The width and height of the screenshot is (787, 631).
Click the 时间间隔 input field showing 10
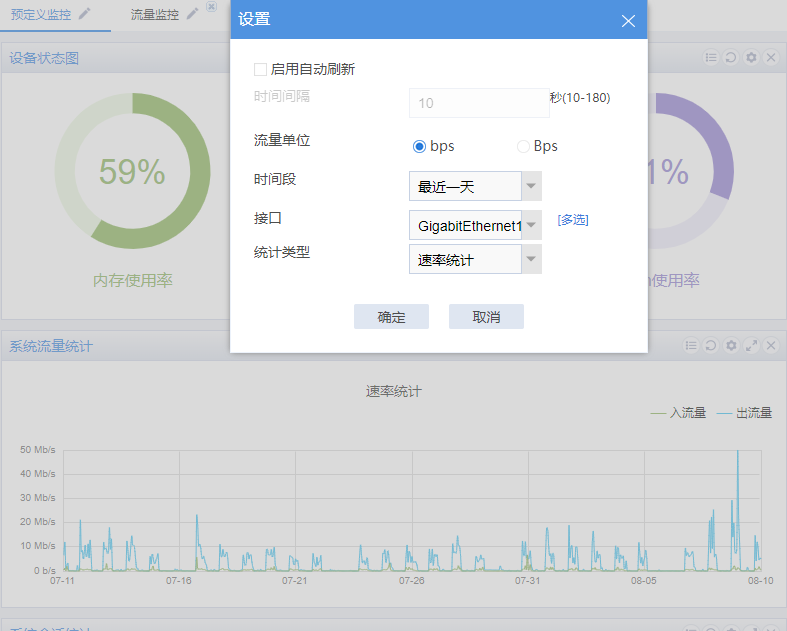(479, 103)
